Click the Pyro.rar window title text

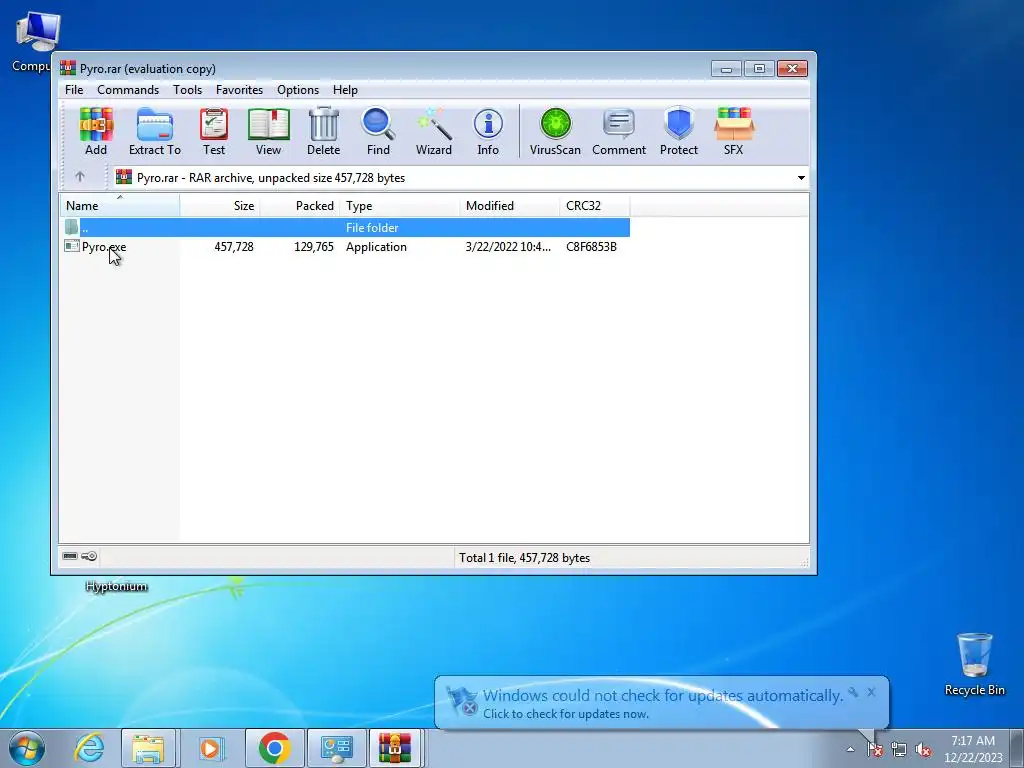click(x=148, y=69)
